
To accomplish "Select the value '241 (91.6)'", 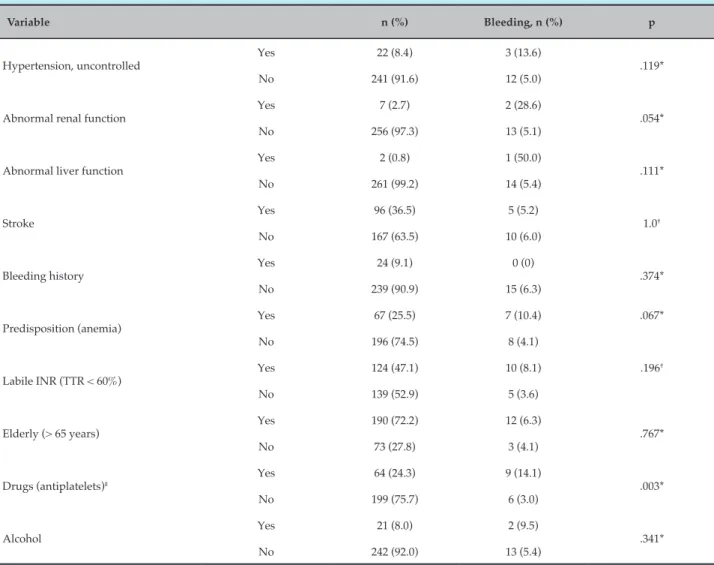I will (394, 79).
